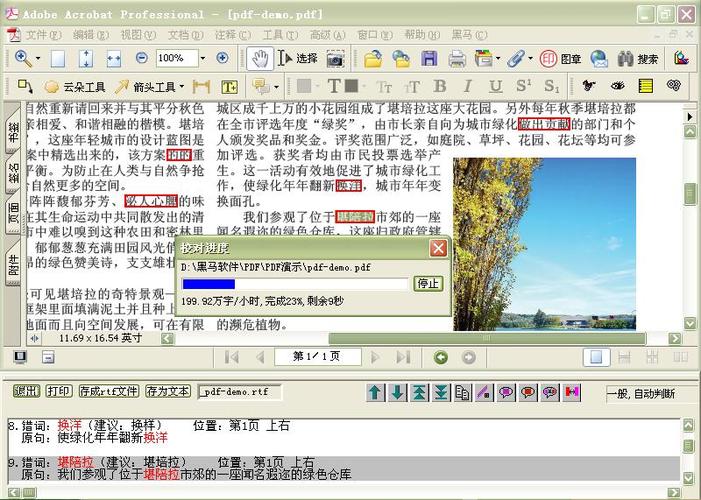The image size is (701, 500).
Task: Click the document horizontal scrollbar thumb
Action: (487, 339)
